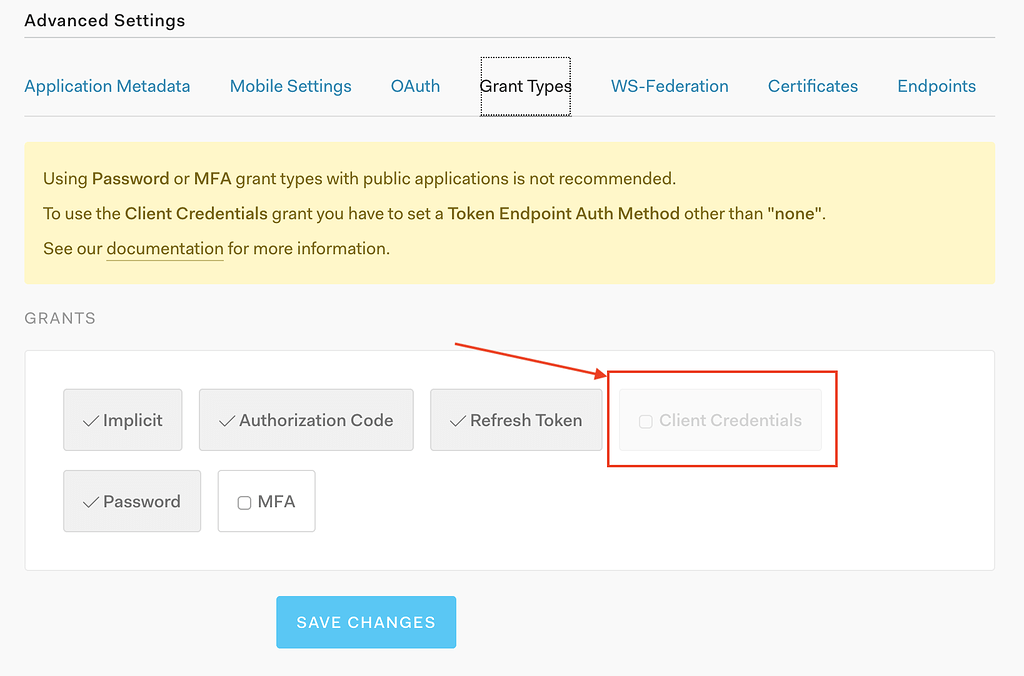Go to the WS-Federation tab
This screenshot has width=1024, height=676.
pyautogui.click(x=669, y=86)
